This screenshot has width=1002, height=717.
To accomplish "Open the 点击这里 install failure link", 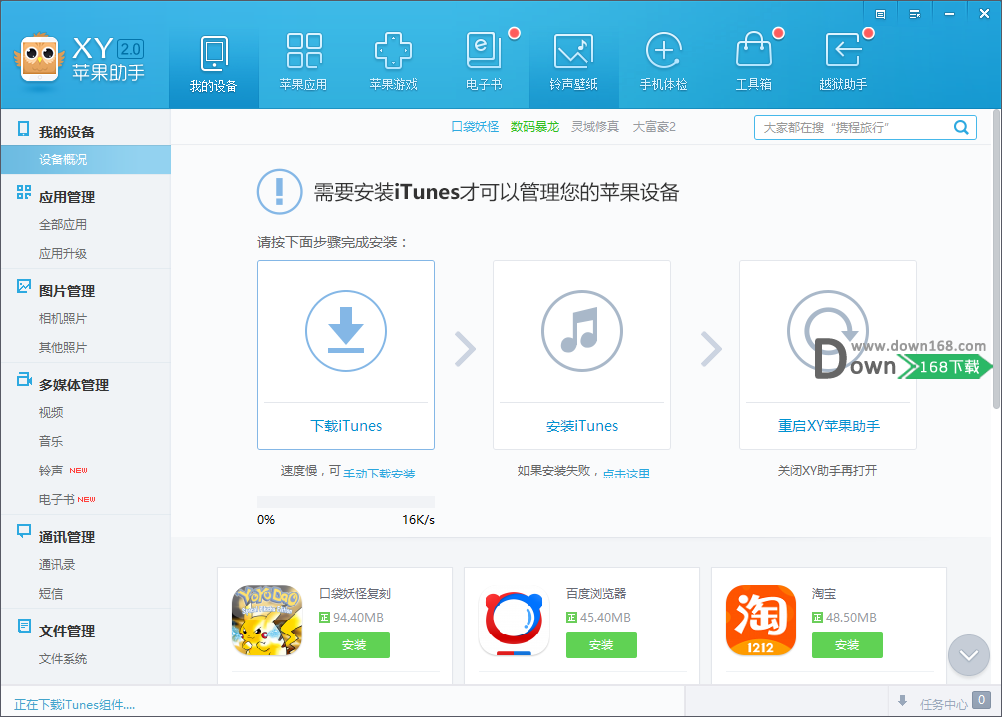I will 626,473.
